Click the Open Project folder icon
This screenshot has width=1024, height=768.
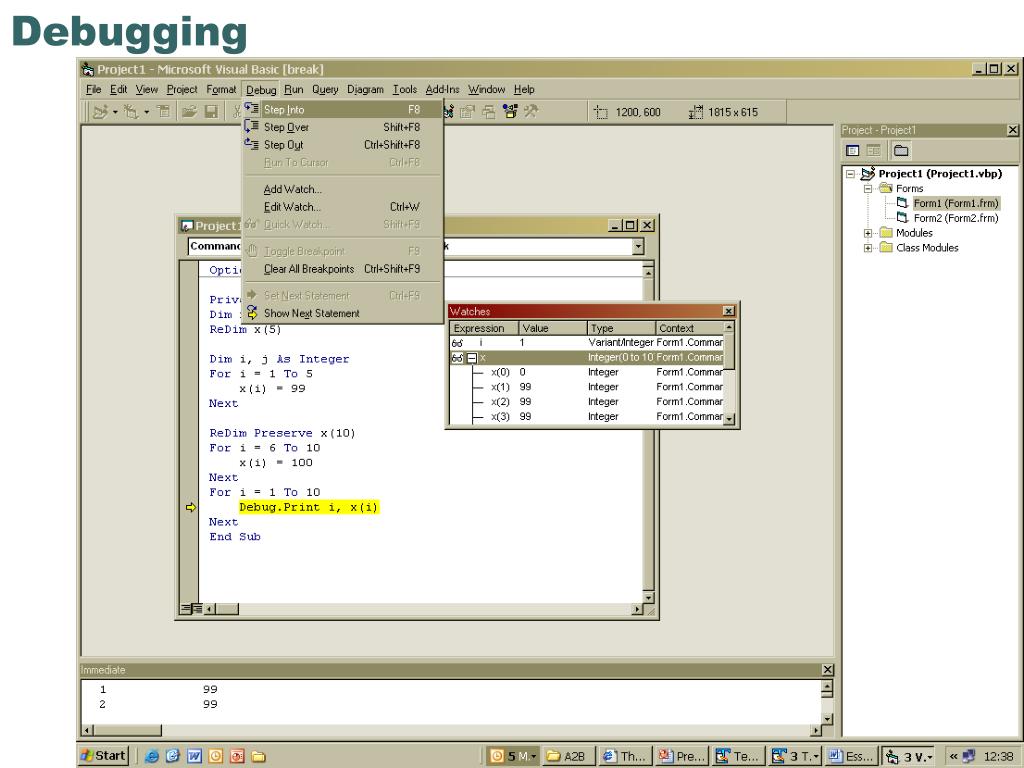pos(189,112)
